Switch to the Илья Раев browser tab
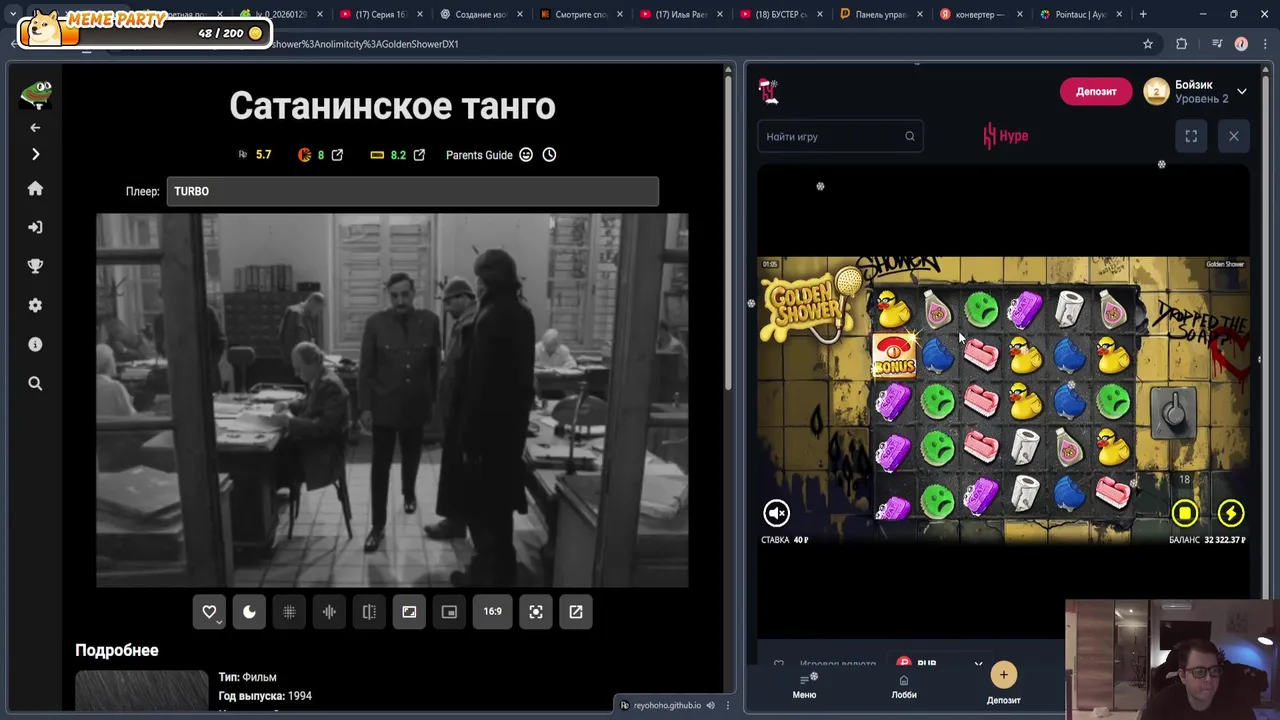The width and height of the screenshot is (1280, 720). click(680, 14)
